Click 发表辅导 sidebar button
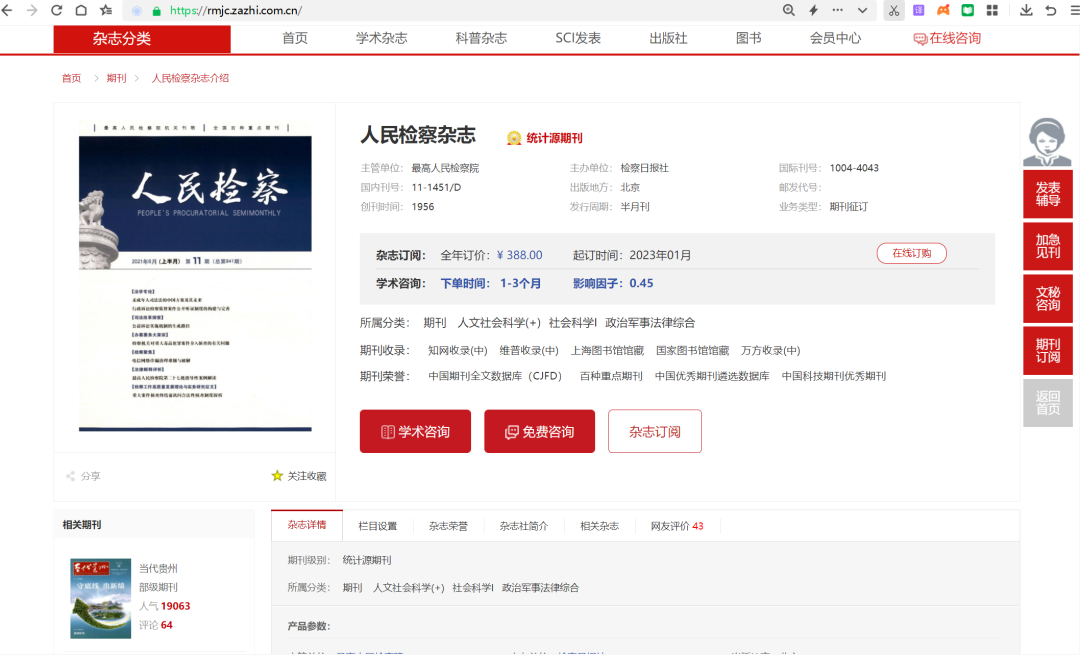The image size is (1080, 655). click(x=1048, y=194)
